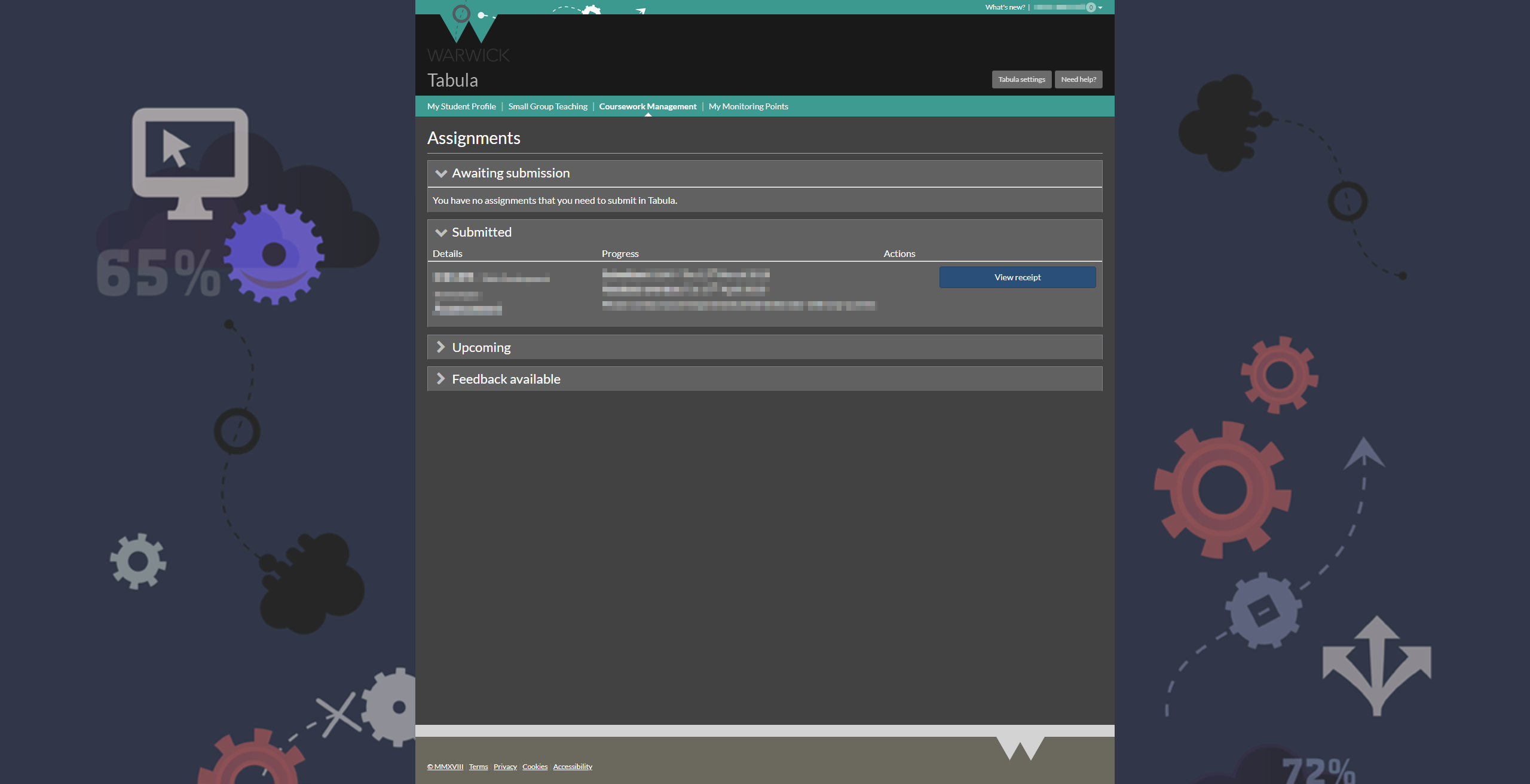Image resolution: width=1530 pixels, height=784 pixels.
Task: Open My Monitoring Points tab
Action: (748, 106)
